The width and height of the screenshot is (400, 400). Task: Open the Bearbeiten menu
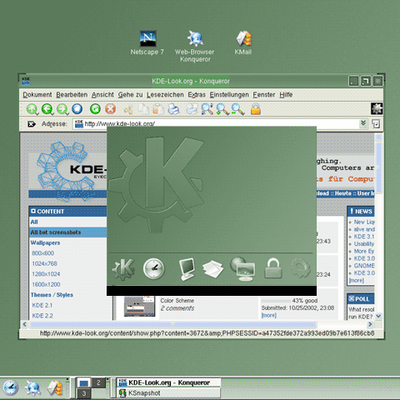pos(72,95)
